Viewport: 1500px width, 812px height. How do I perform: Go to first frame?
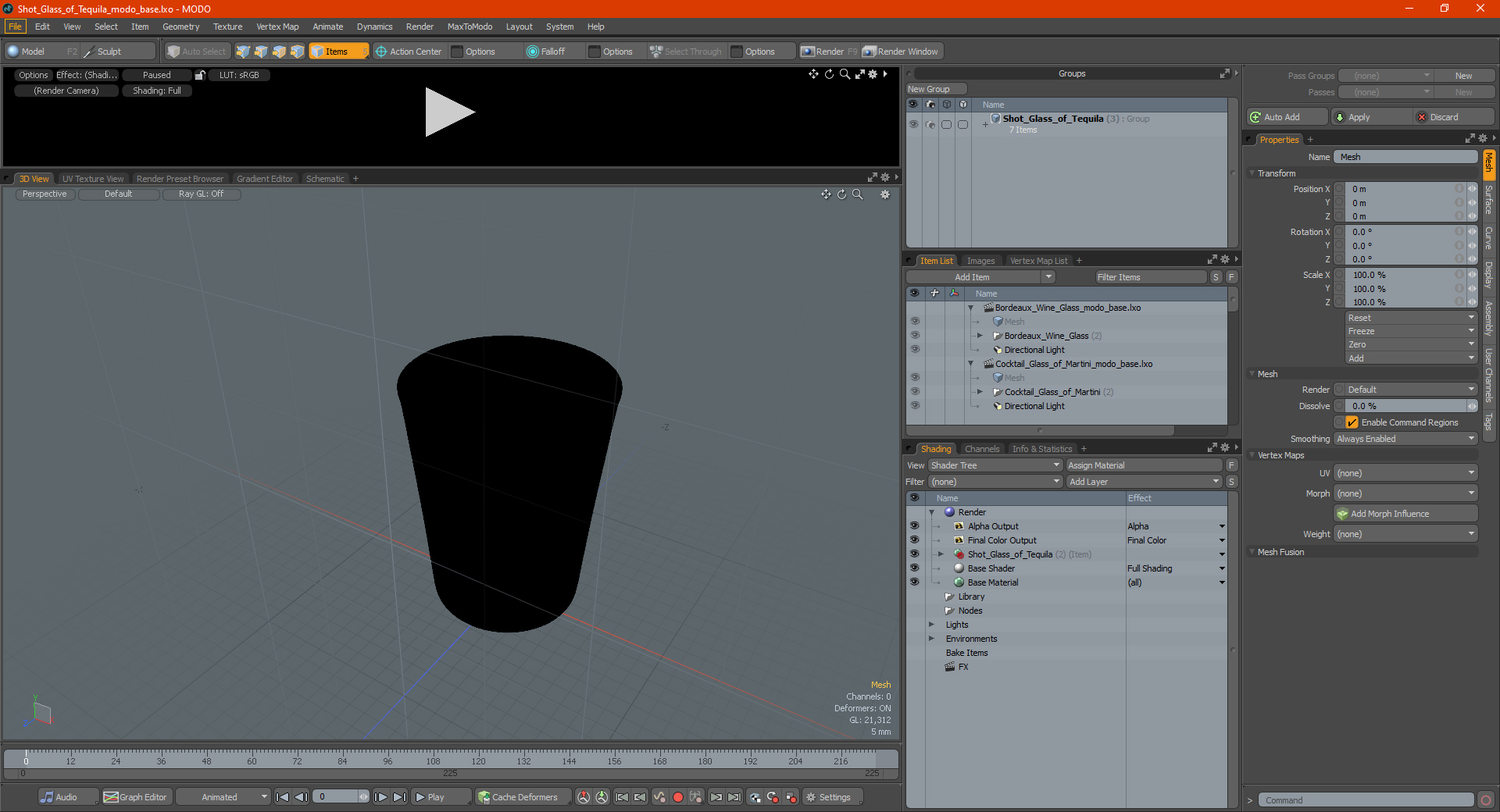tap(283, 797)
